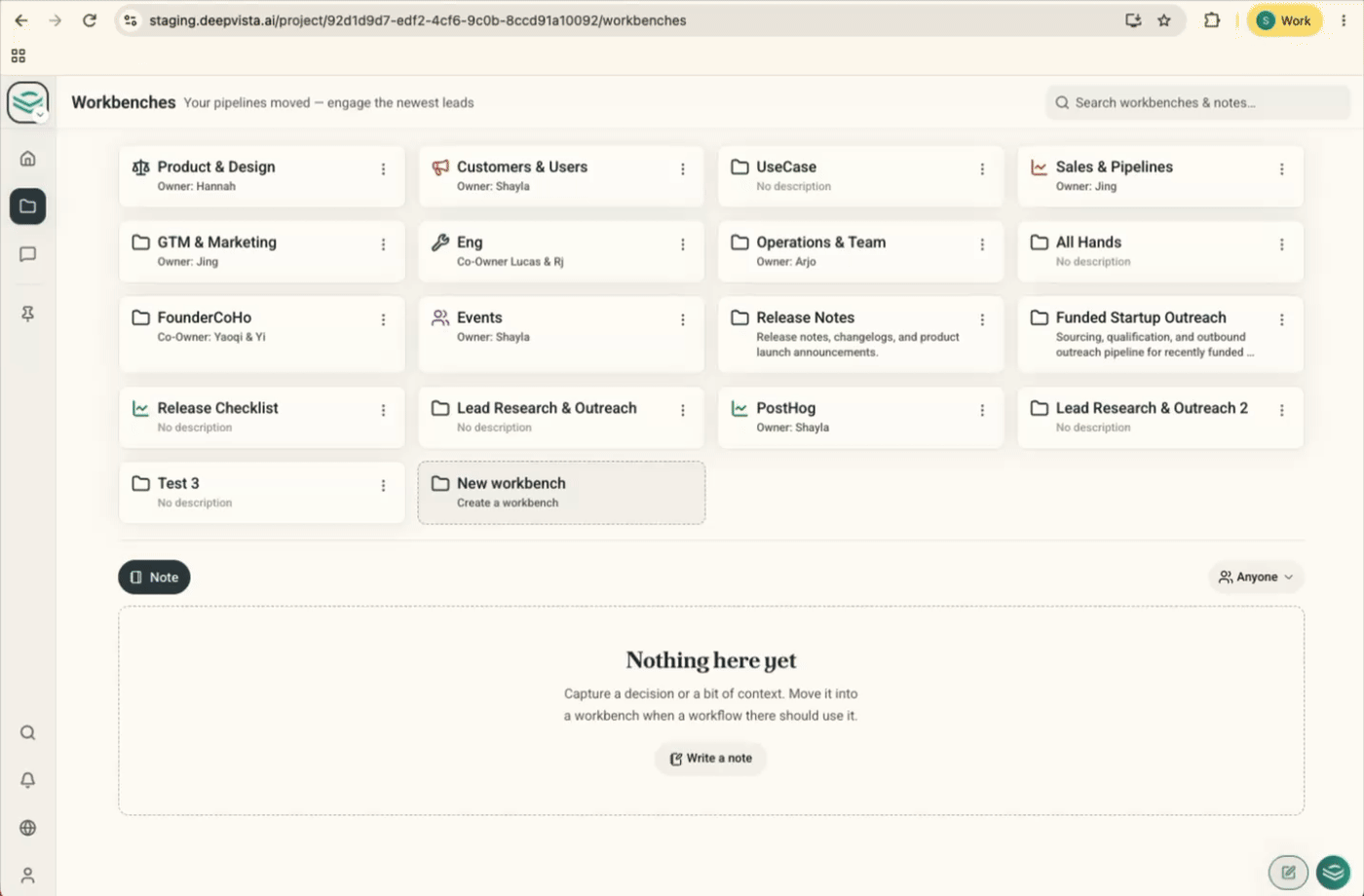The width and height of the screenshot is (1364, 896).
Task: Open the GTM & Marketing workbench
Action: click(x=261, y=251)
